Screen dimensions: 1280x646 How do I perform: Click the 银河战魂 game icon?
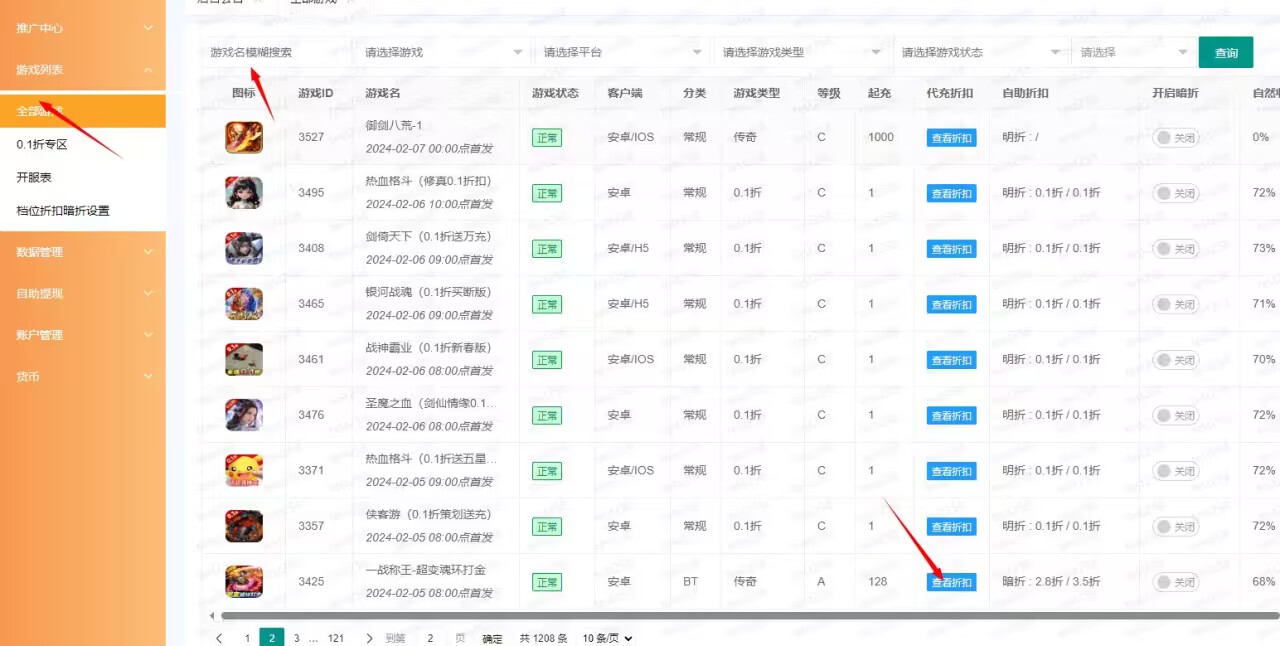244,303
